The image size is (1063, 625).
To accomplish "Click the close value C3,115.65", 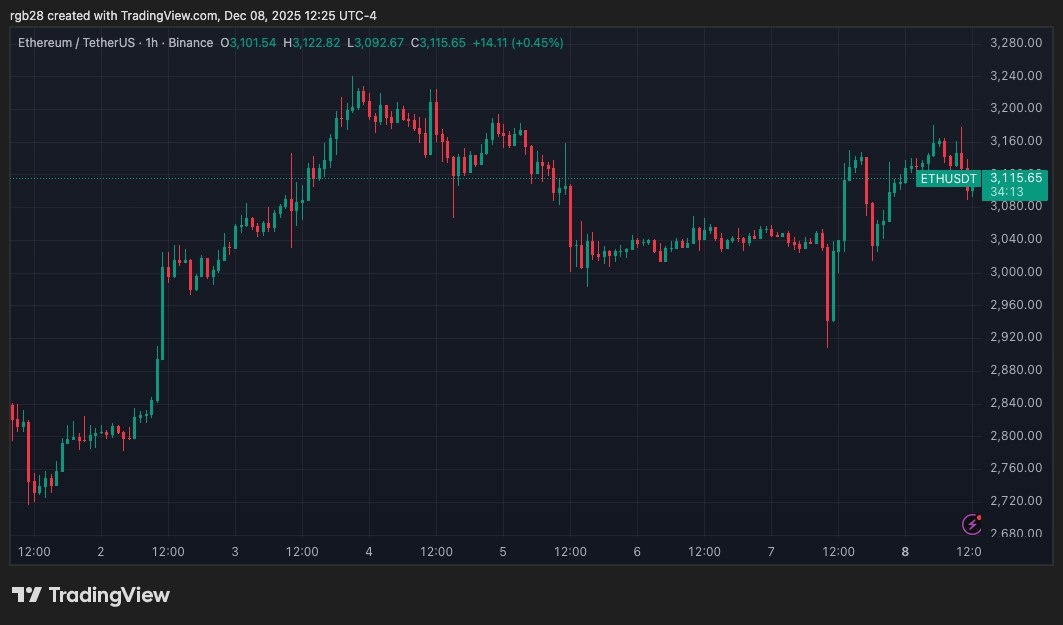I will coord(439,43).
